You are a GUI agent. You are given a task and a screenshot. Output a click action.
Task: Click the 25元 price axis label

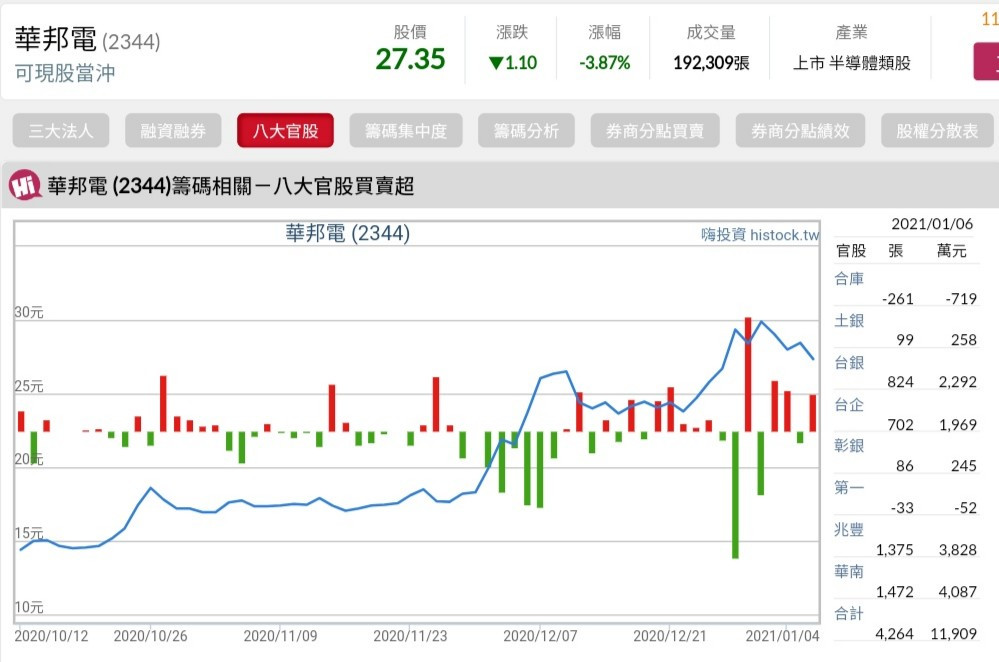tap(29, 386)
